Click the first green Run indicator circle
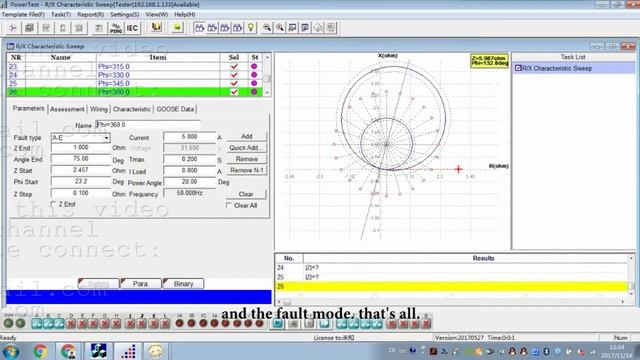Viewport: 640px width, 360px height. [8, 323]
